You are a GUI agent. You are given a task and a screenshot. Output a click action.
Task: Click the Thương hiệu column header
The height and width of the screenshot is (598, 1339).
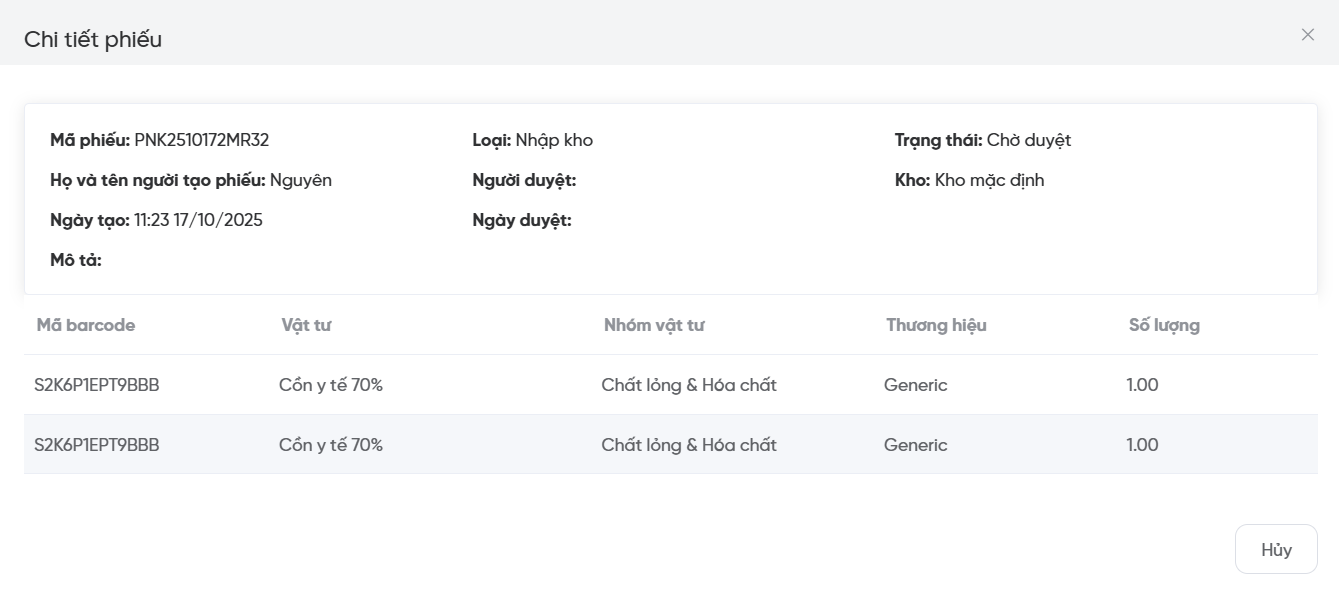click(936, 325)
